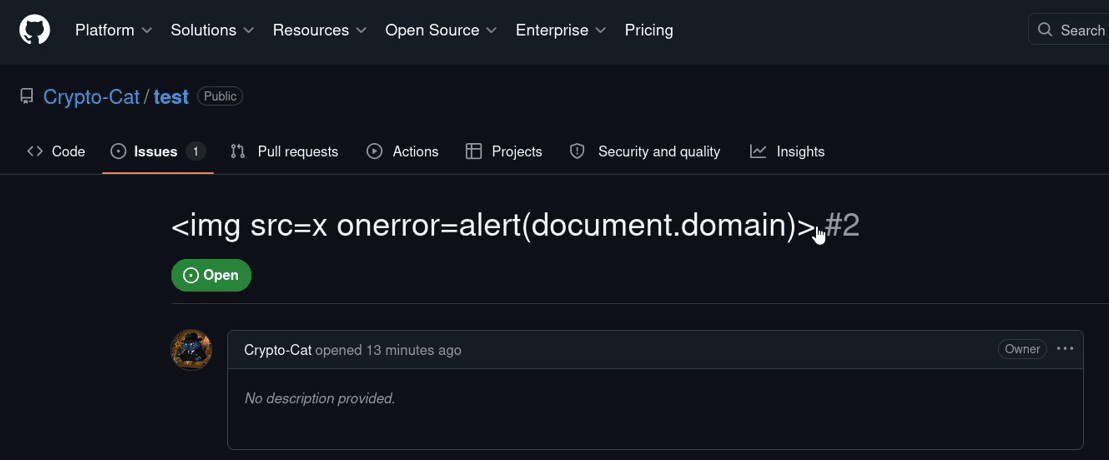This screenshot has width=1109, height=460.
Task: Click the 13 minutes ago timestamp
Action: click(x=414, y=350)
